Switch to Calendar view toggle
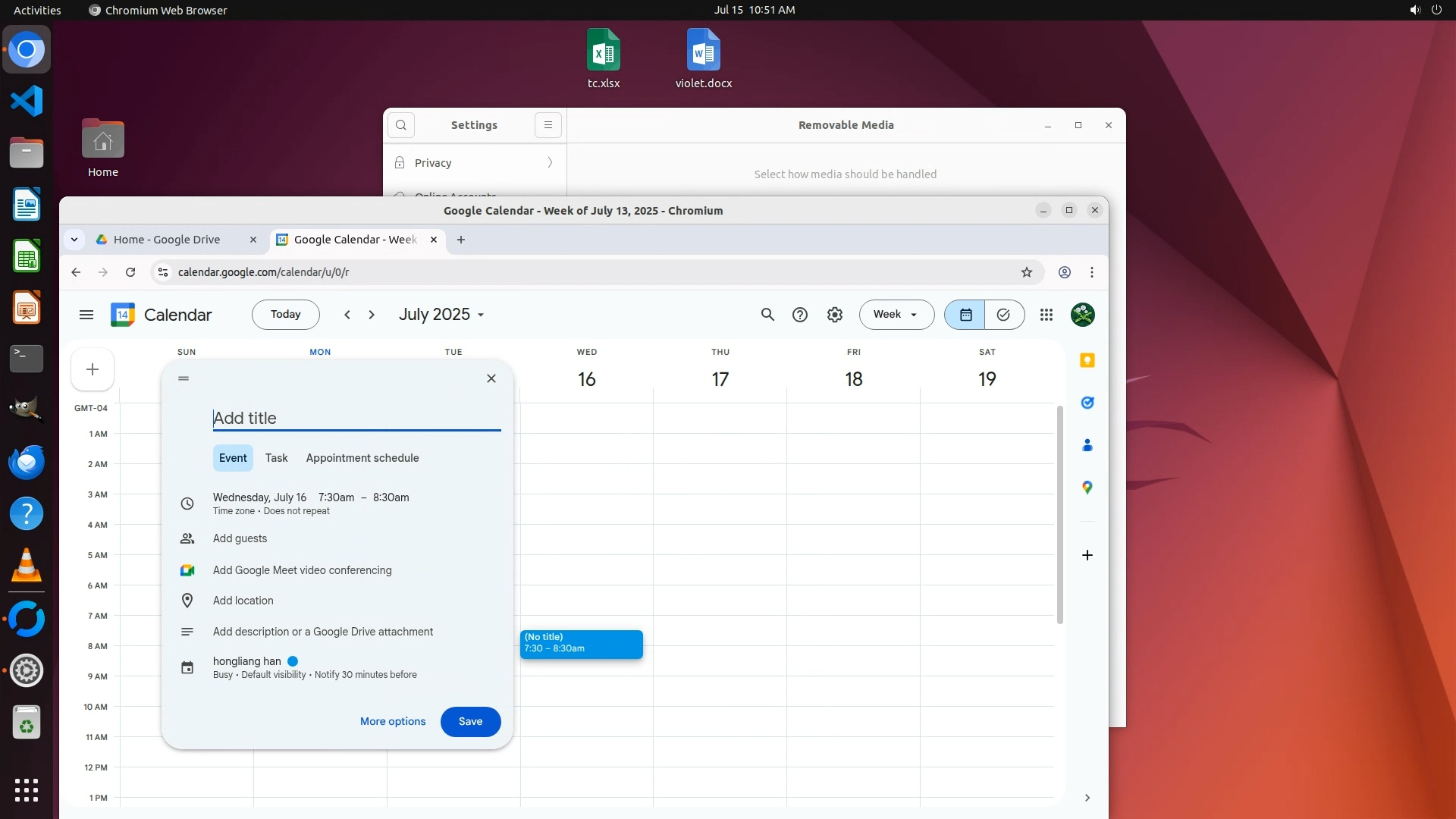 [965, 315]
